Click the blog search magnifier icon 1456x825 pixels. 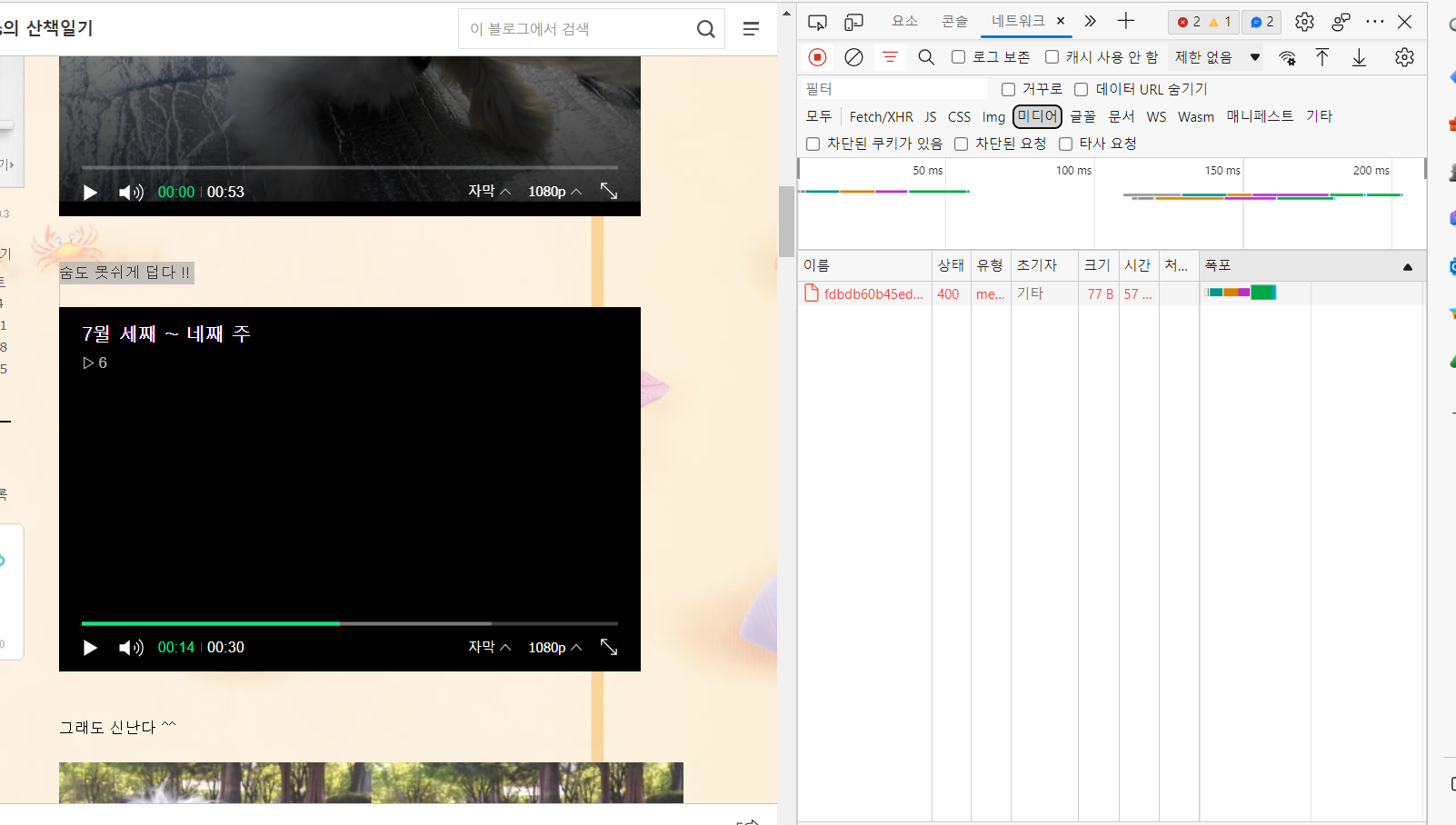706,29
